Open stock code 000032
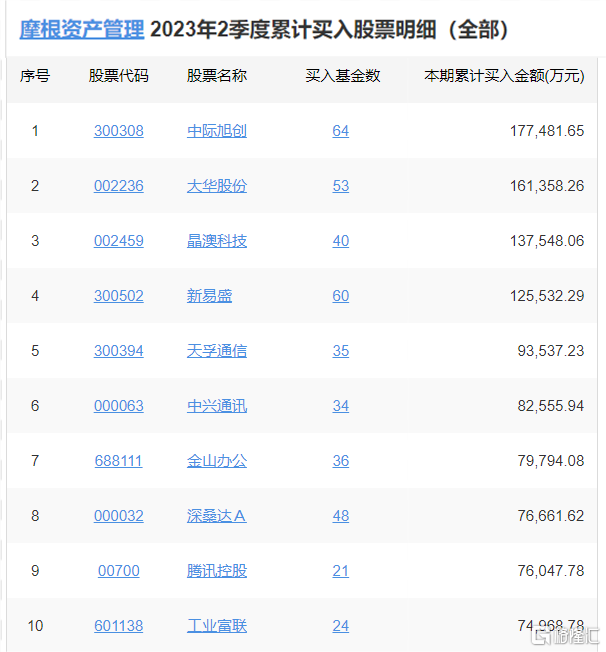Screen dimensions: 606x652 click(119, 516)
